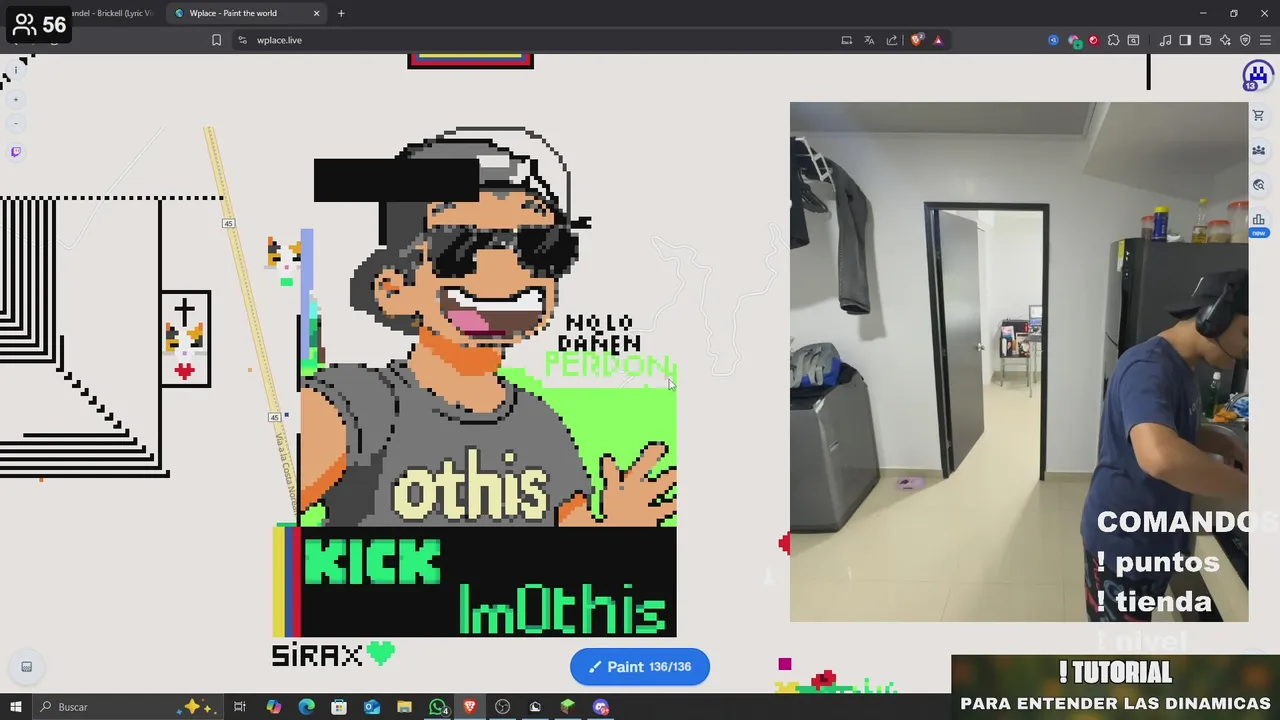Click the Paint 136/136 button

click(x=640, y=667)
